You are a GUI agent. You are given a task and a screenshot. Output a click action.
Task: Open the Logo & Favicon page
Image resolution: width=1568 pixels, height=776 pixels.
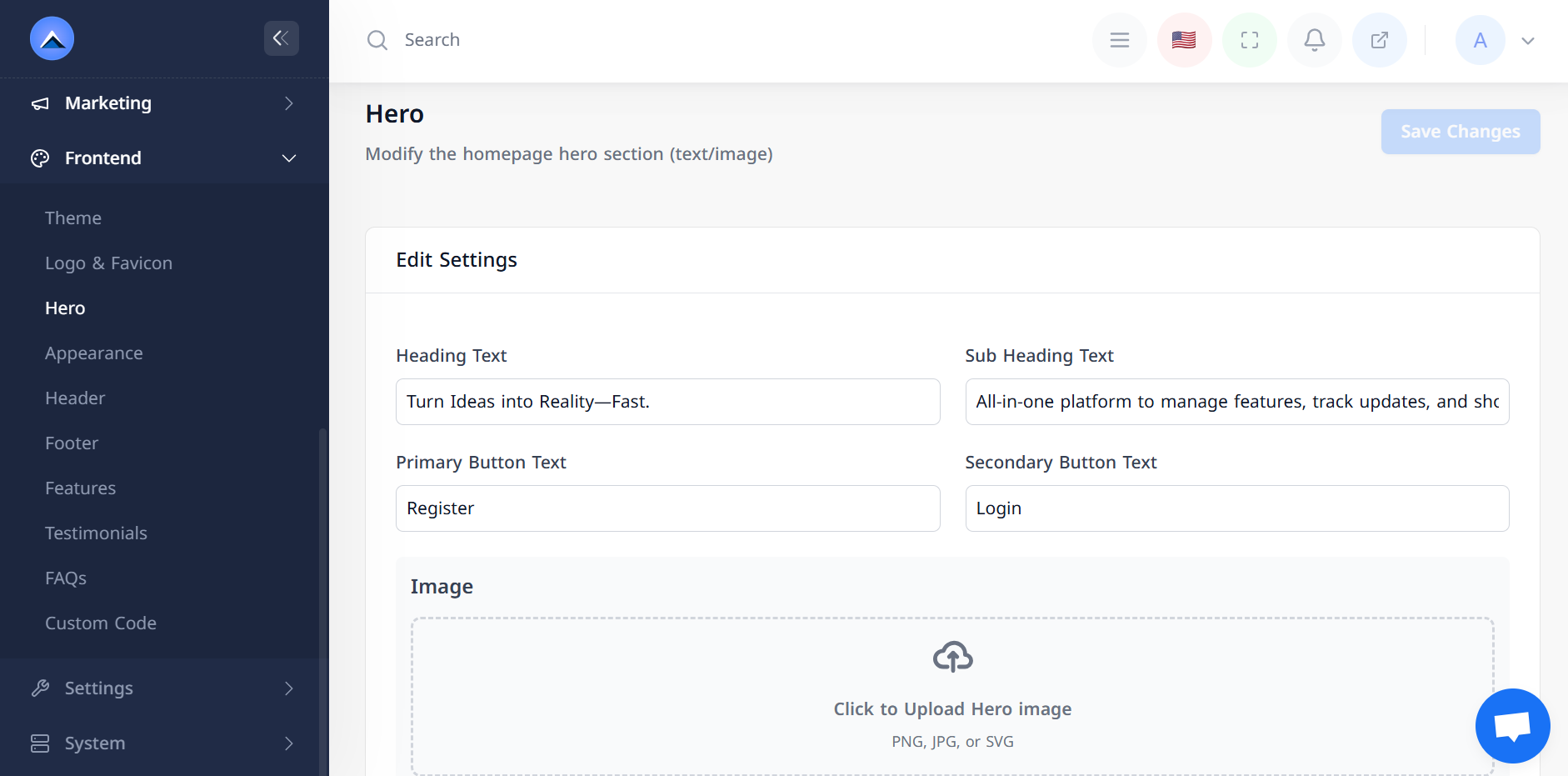(x=108, y=263)
